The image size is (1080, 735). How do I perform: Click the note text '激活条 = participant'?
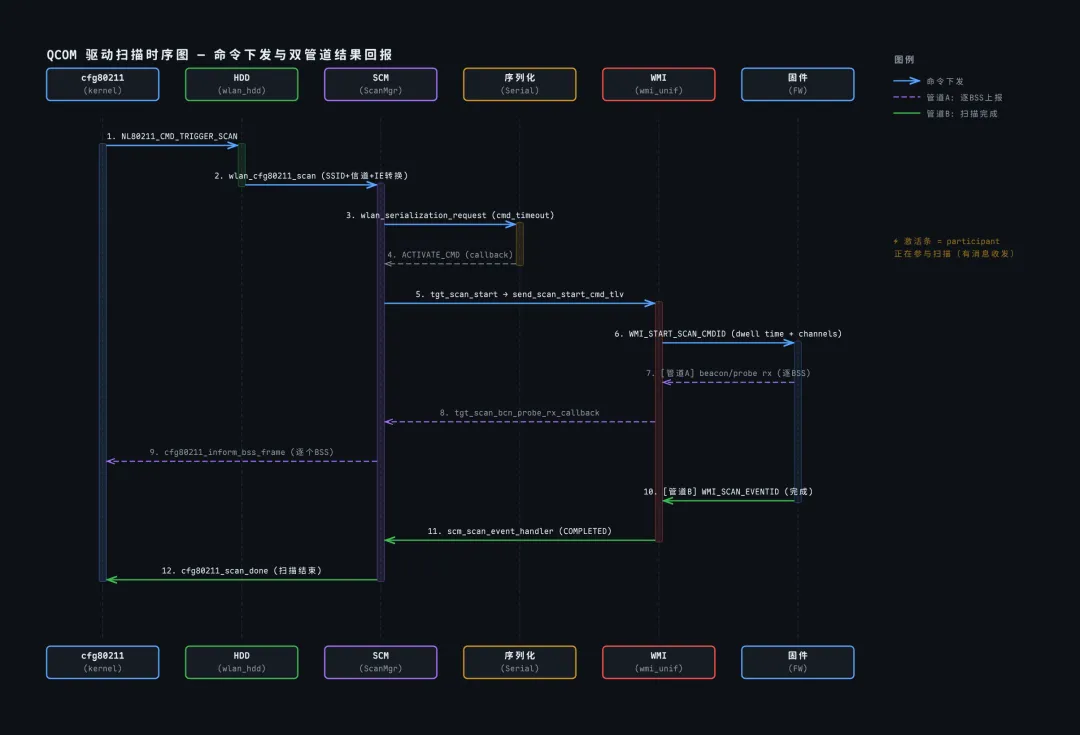tap(951, 241)
